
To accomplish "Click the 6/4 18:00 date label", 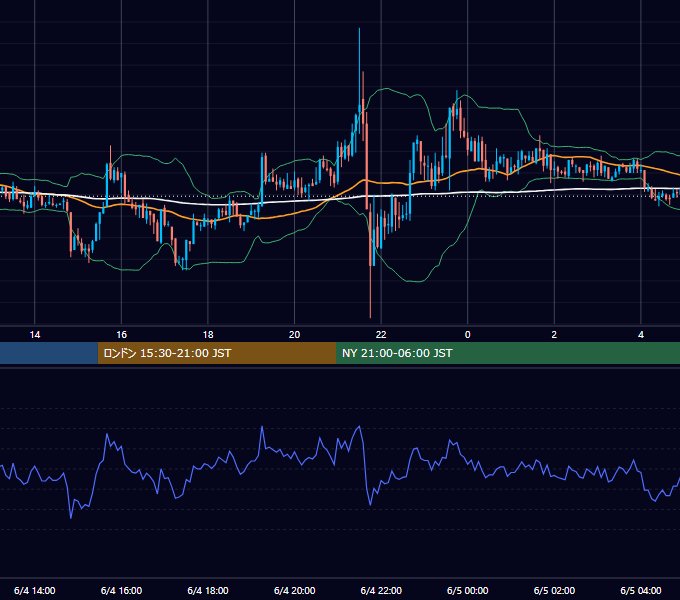I will click(208, 590).
